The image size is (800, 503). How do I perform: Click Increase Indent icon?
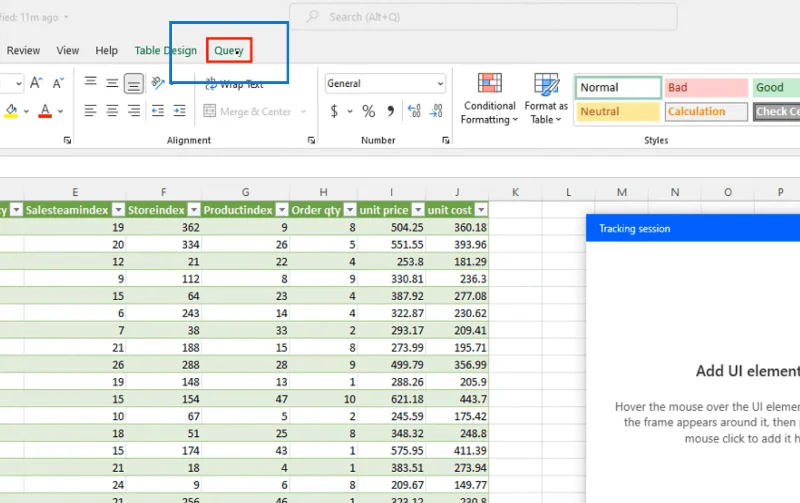180,111
